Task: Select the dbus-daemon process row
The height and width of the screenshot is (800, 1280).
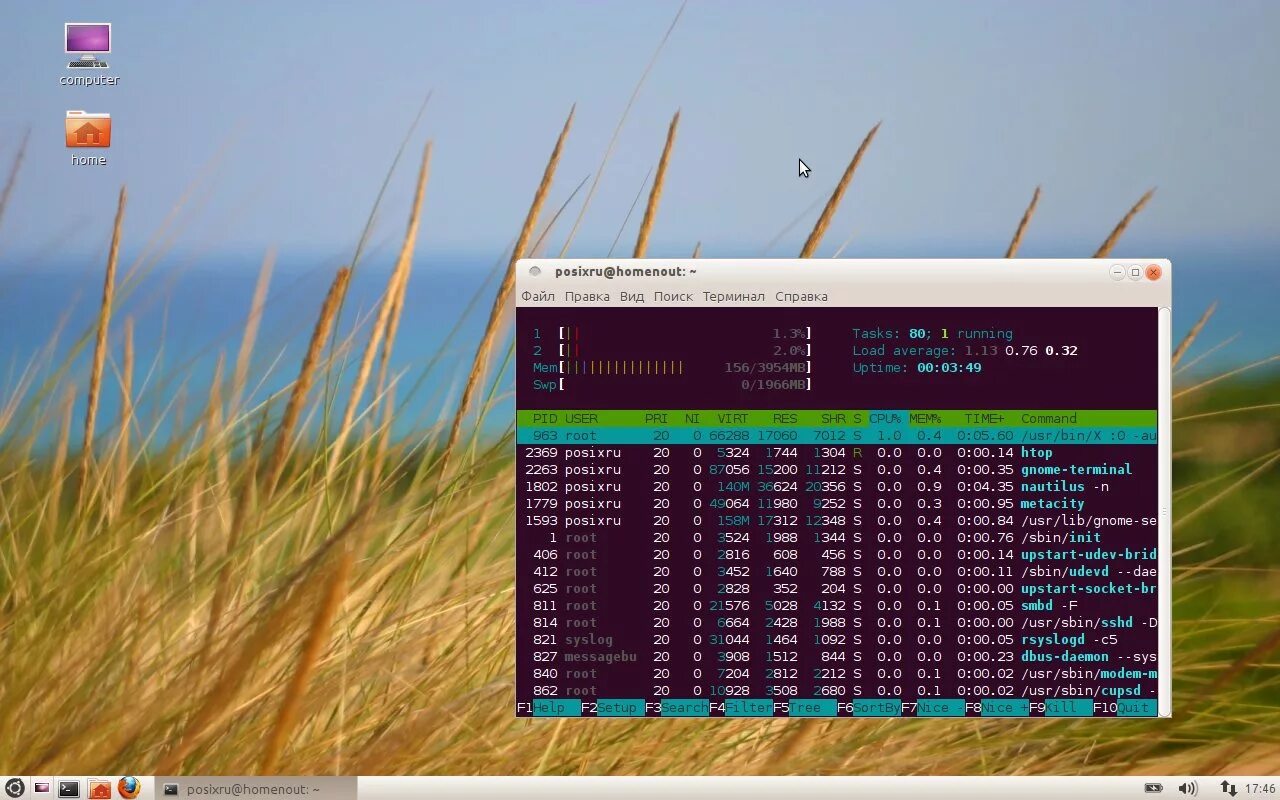Action: click(837, 657)
